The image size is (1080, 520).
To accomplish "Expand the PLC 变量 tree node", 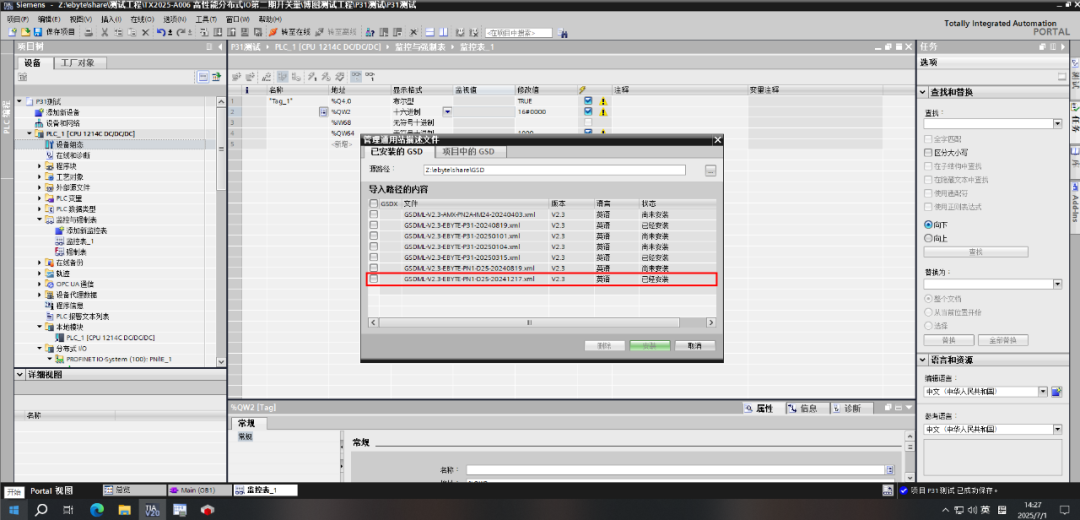I will (x=40, y=198).
